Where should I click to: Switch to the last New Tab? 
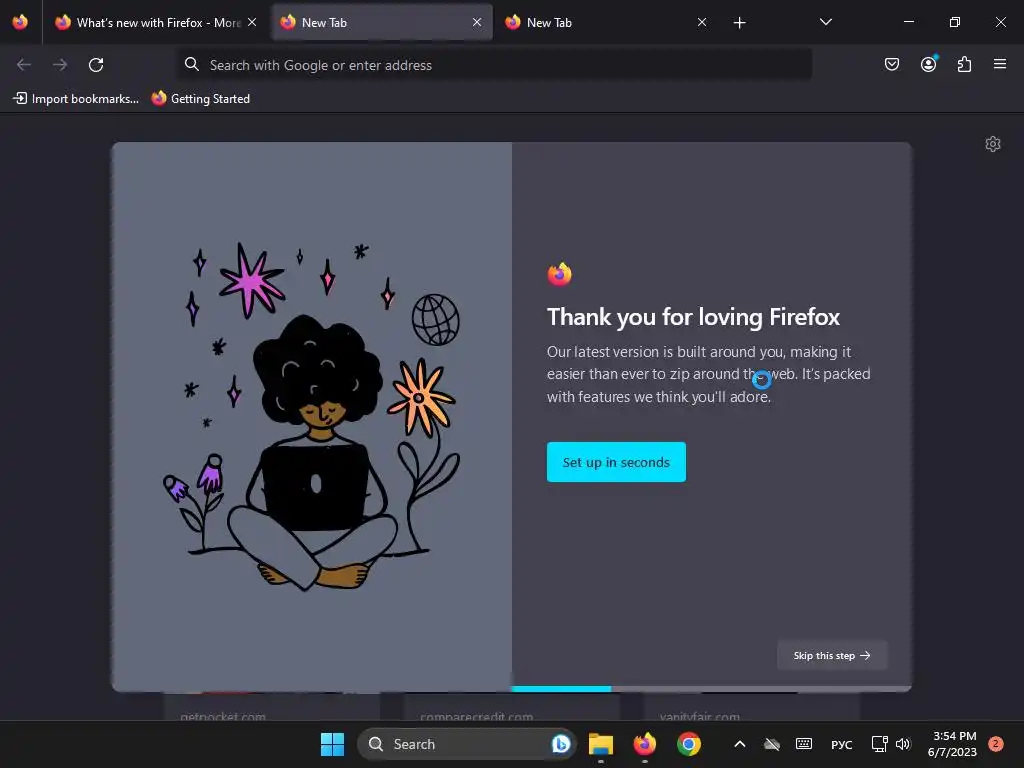click(601, 22)
